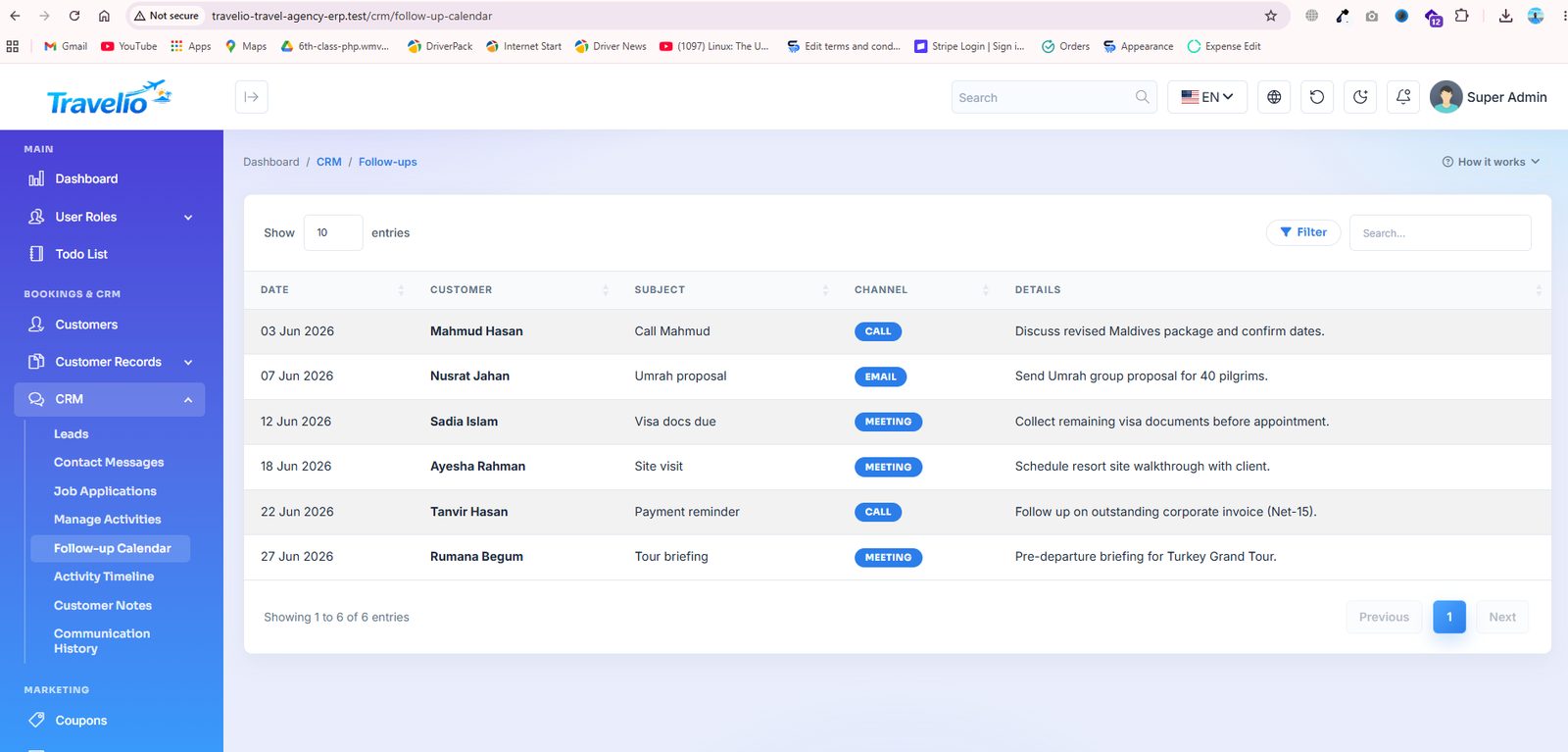Reload the page in the browser
The width and height of the screenshot is (1568, 752).
74,16
